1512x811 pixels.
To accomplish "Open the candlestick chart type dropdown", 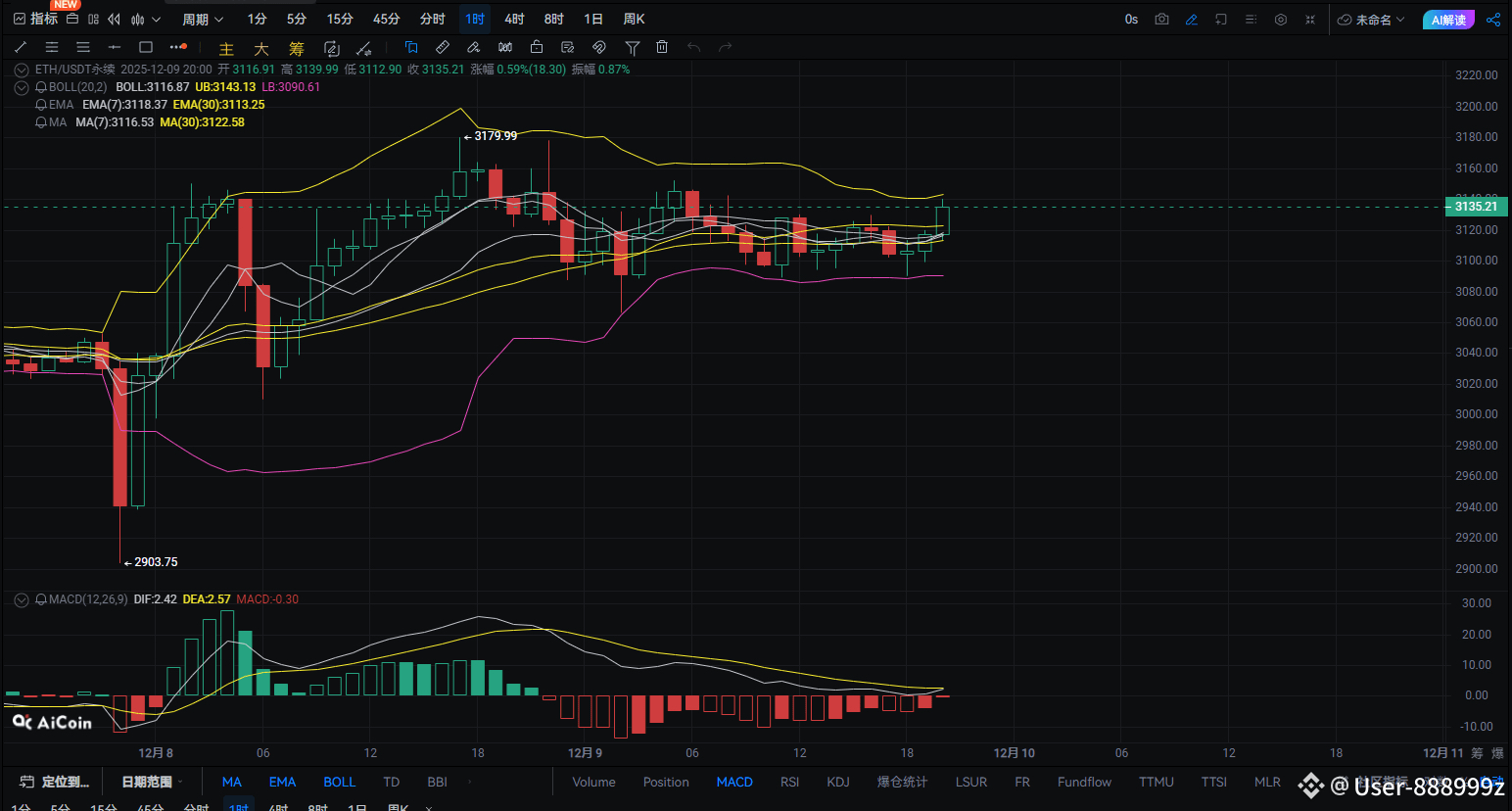I will [145, 19].
